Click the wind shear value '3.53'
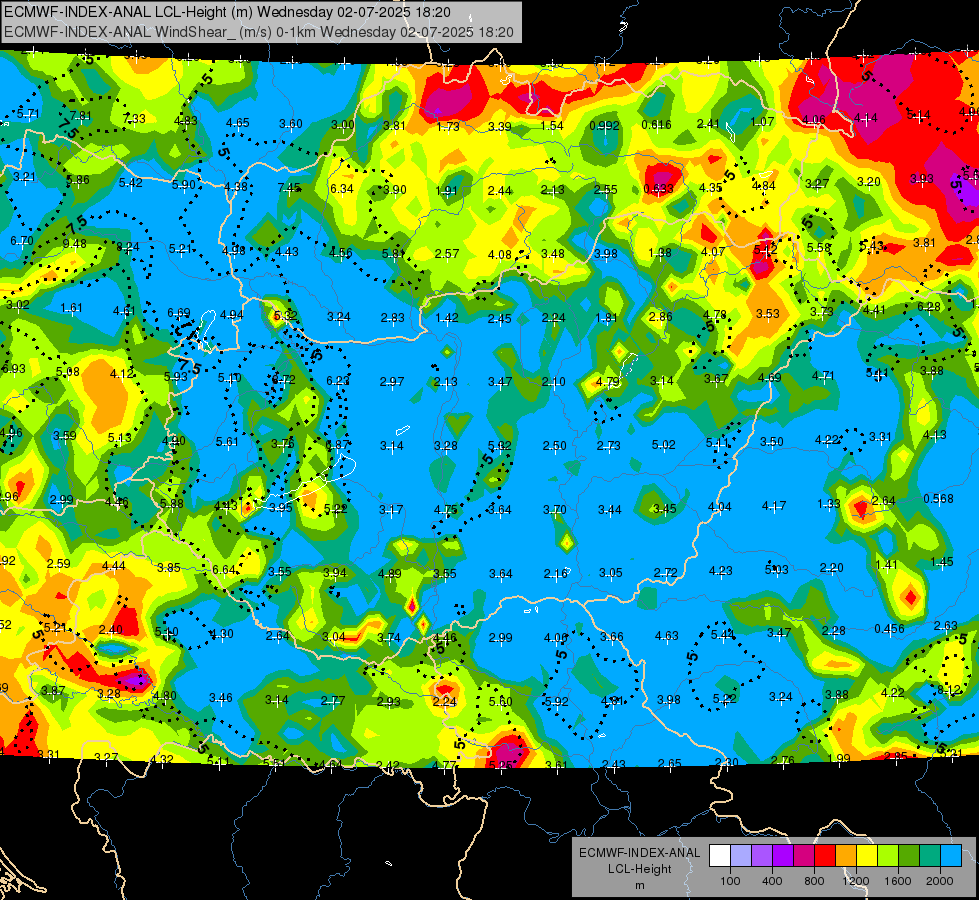Screen dimensions: 979x900 768,314
